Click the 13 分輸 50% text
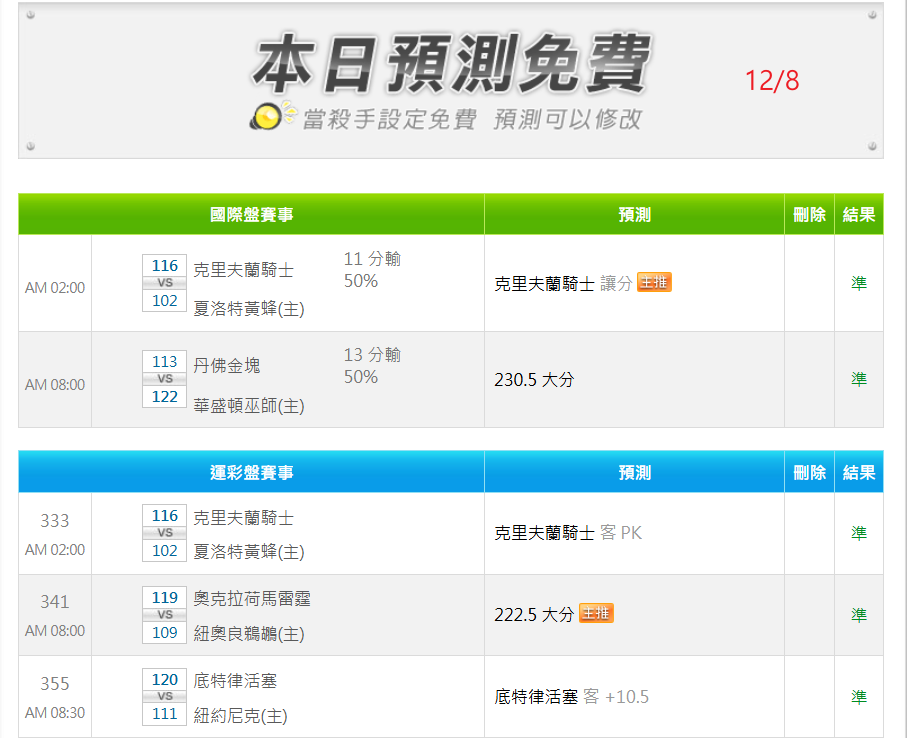911x738 pixels. pos(372,366)
